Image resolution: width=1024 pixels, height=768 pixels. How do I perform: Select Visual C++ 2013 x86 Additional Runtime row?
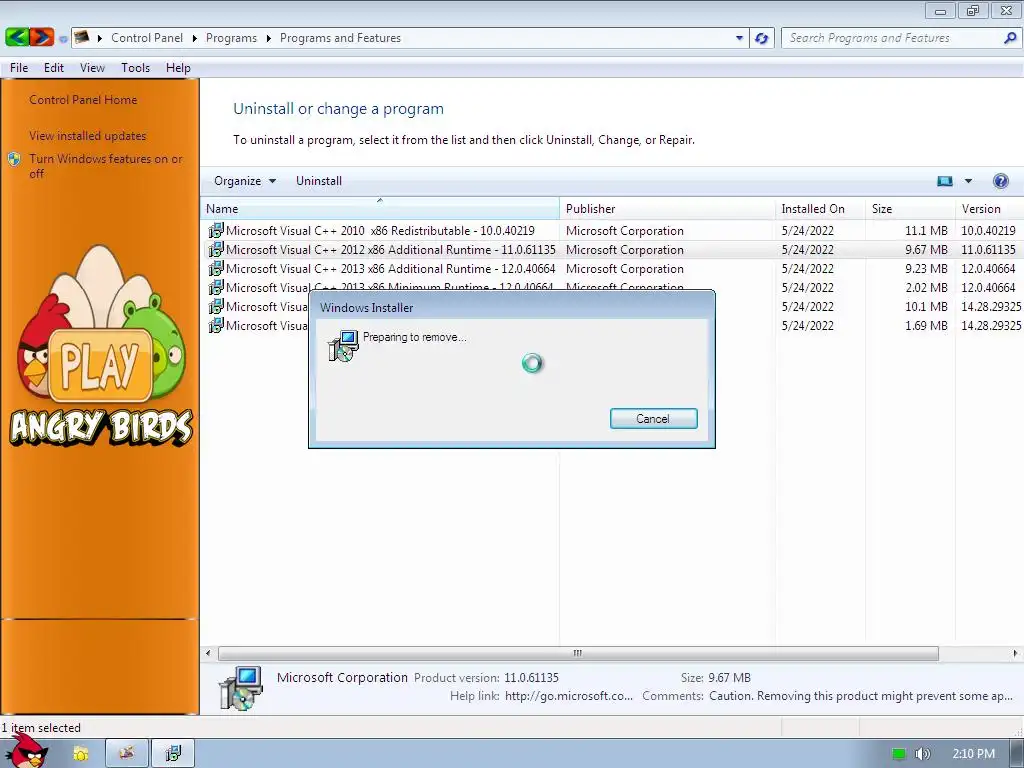tap(612, 268)
